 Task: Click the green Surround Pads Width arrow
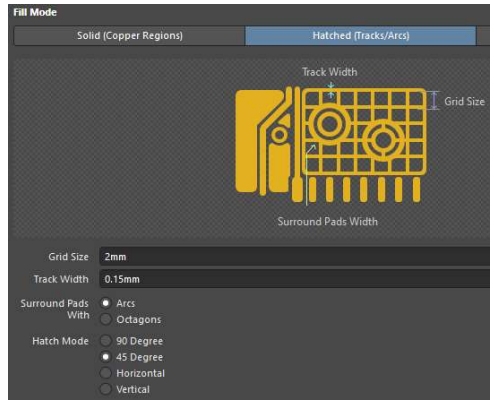[309, 175]
